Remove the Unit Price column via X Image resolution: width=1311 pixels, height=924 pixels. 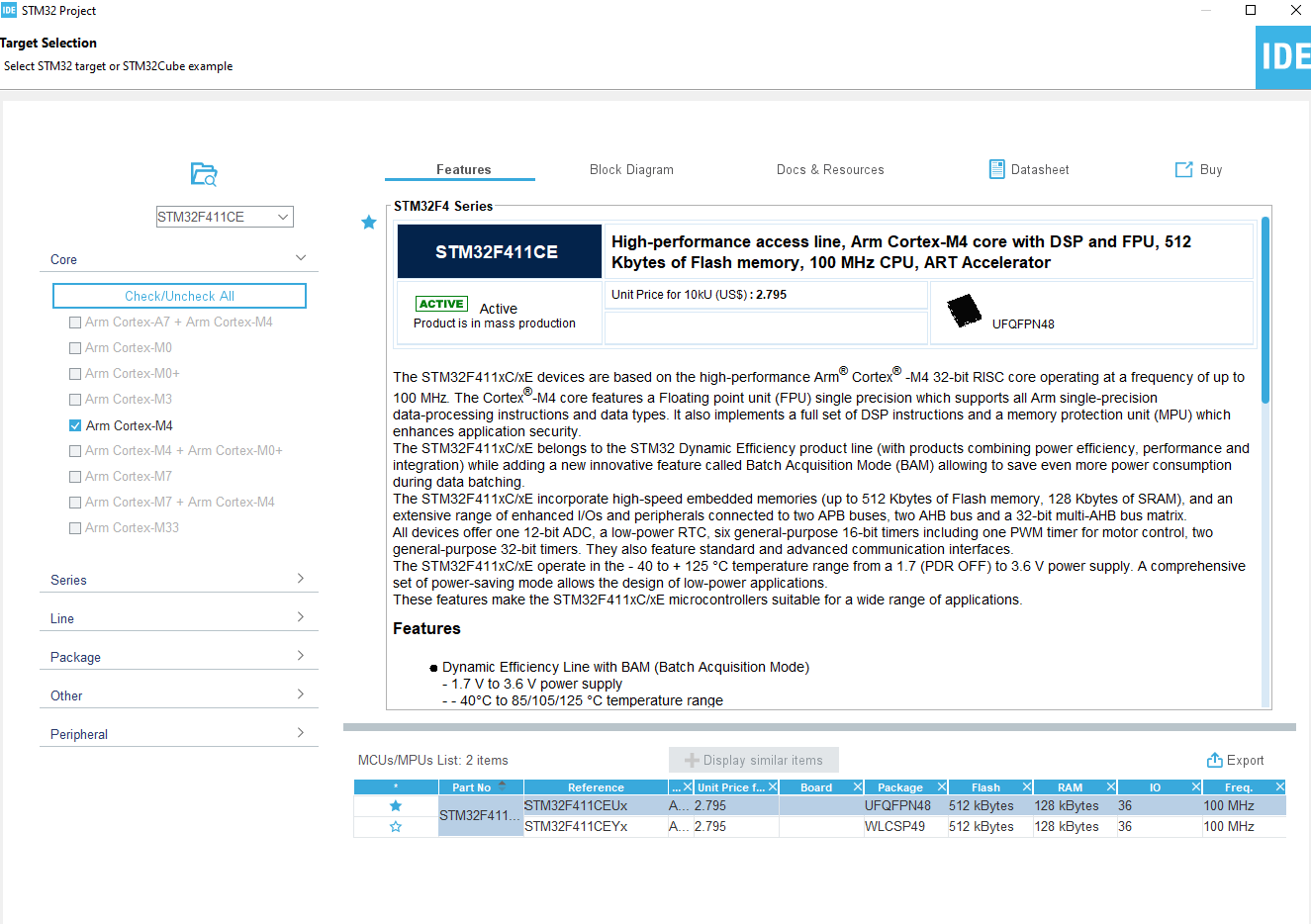pos(773,786)
